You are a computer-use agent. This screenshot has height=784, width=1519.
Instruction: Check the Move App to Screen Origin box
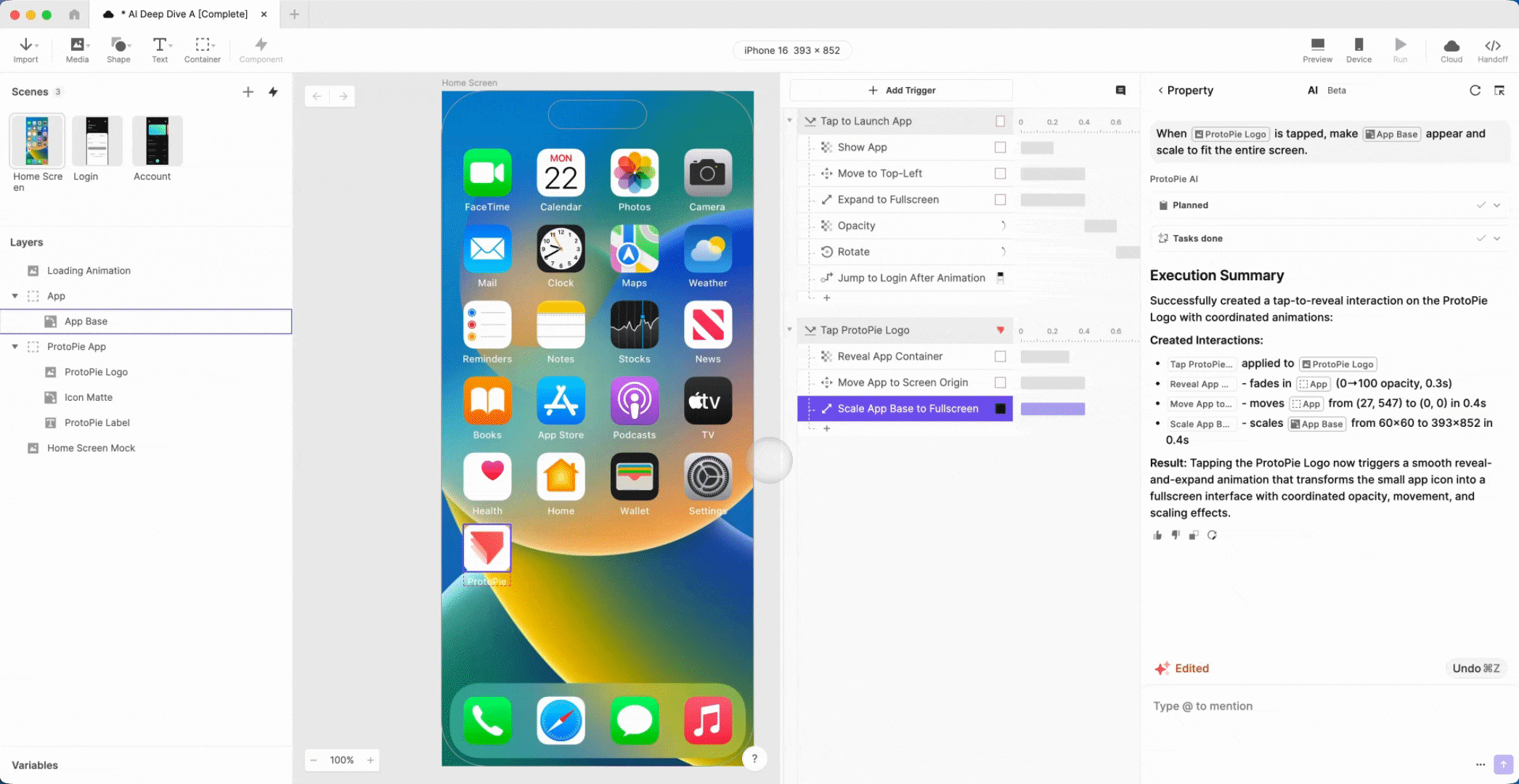click(x=1001, y=382)
